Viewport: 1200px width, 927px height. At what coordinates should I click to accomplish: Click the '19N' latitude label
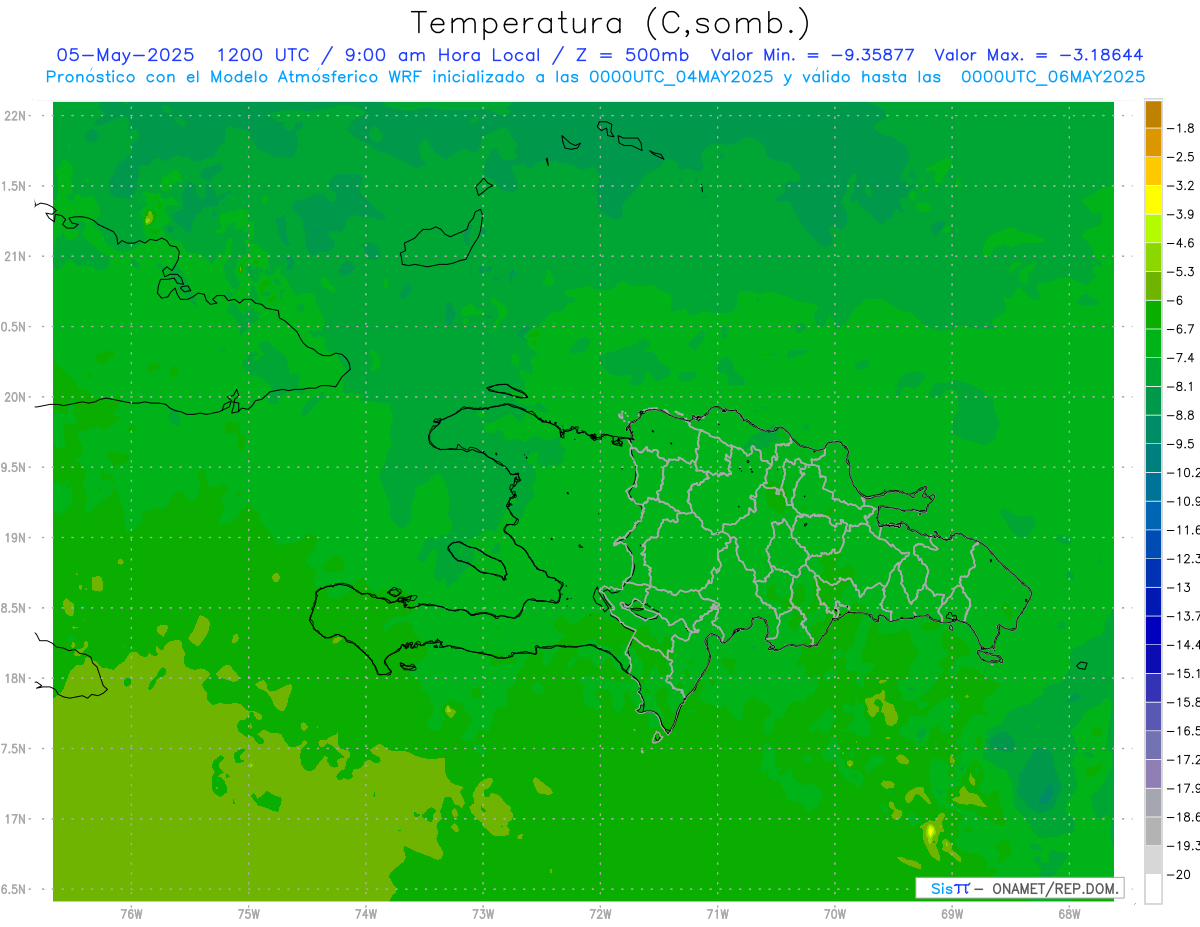click(16, 538)
